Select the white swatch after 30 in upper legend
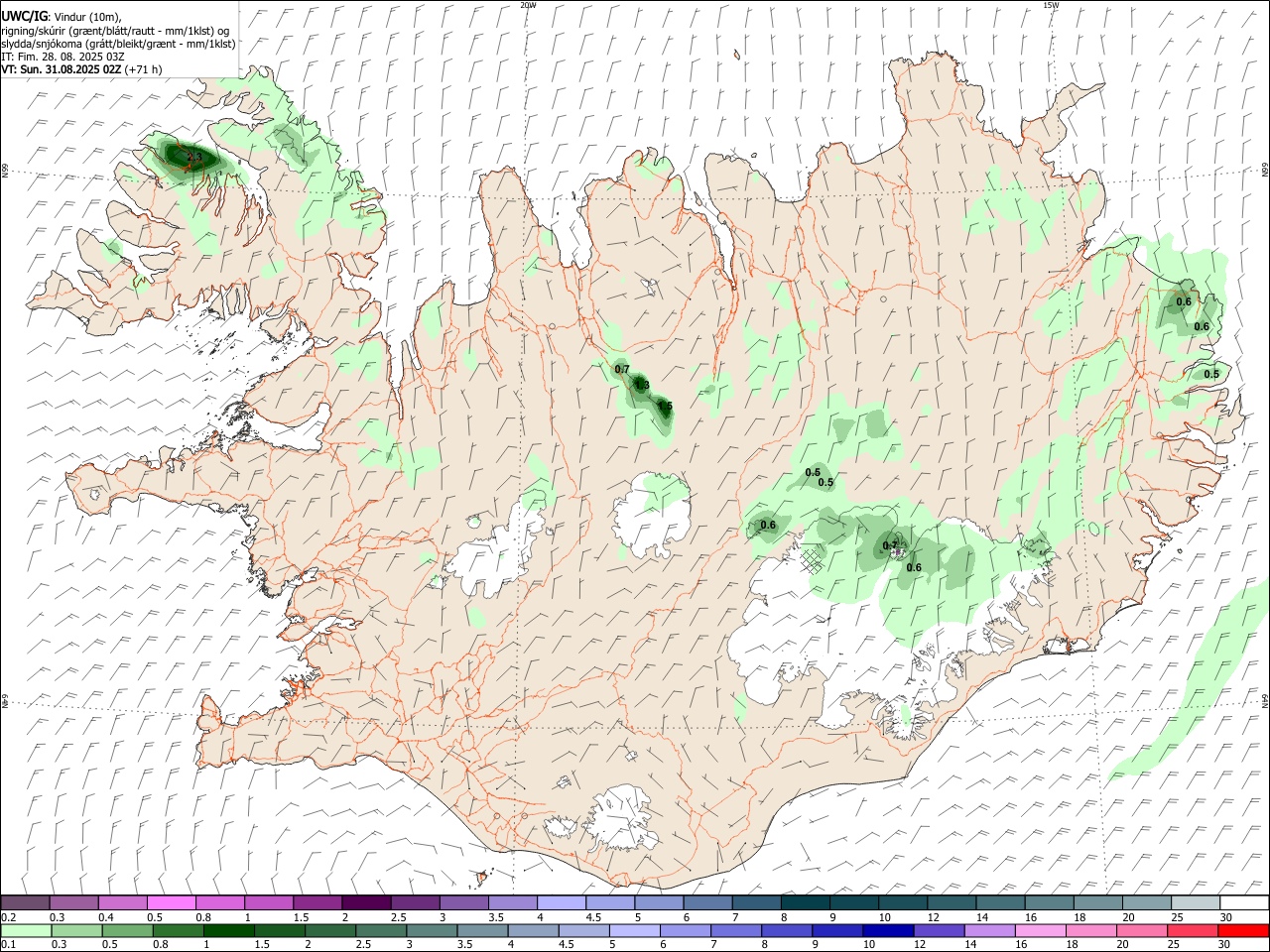The height and width of the screenshot is (952, 1270). click(x=1243, y=902)
